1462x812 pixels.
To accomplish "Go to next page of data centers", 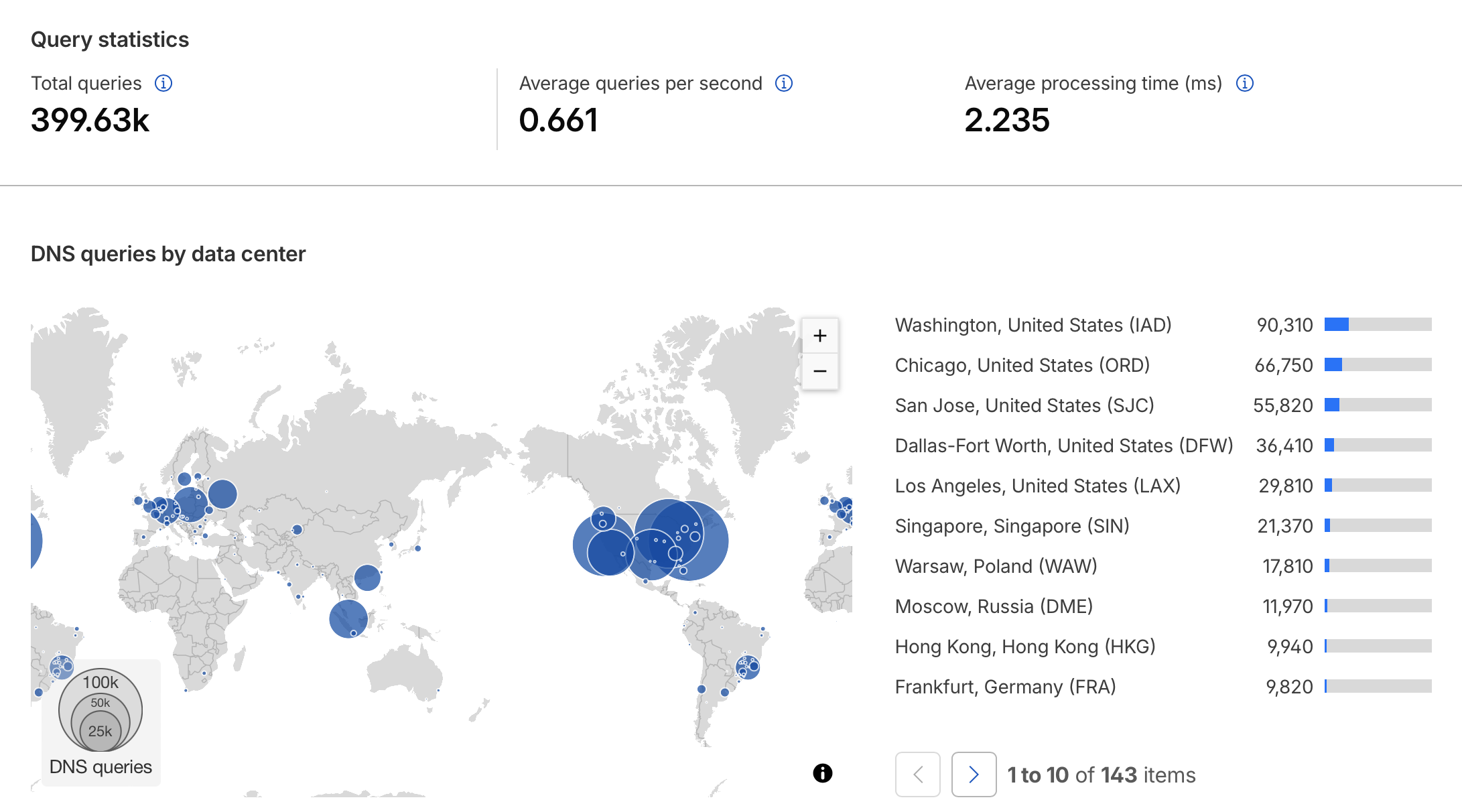I will tap(974, 774).
